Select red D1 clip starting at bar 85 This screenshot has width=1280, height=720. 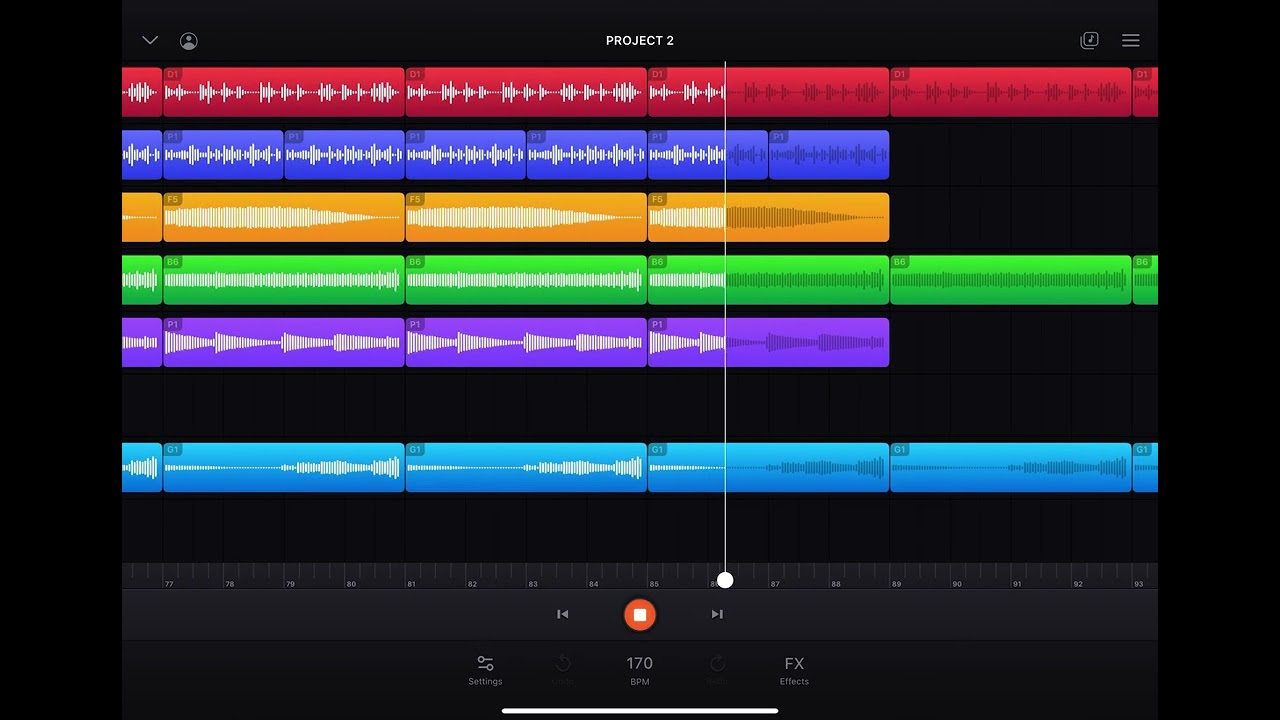click(768, 92)
